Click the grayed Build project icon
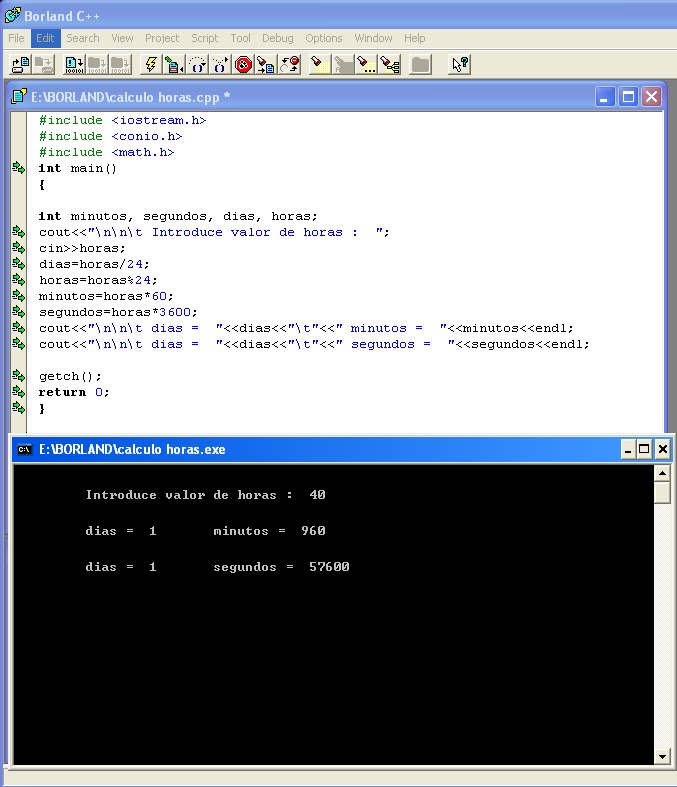Image resolution: width=677 pixels, height=787 pixels. click(x=120, y=65)
